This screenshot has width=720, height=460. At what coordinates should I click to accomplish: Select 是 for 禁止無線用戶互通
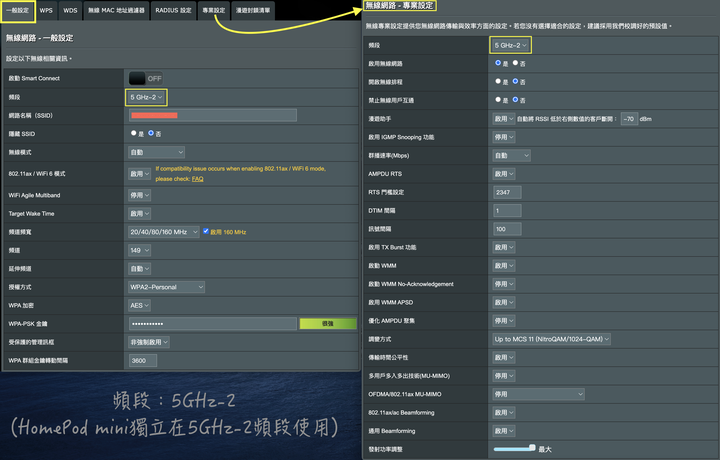(x=498, y=100)
